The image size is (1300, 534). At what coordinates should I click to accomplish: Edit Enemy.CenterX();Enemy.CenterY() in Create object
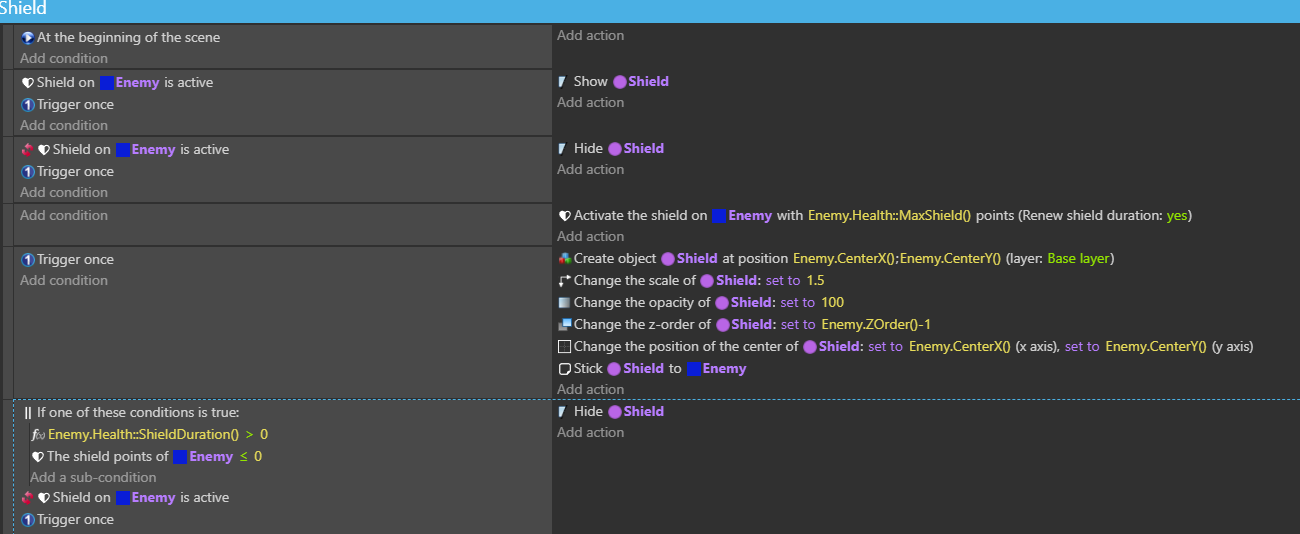(x=897, y=258)
